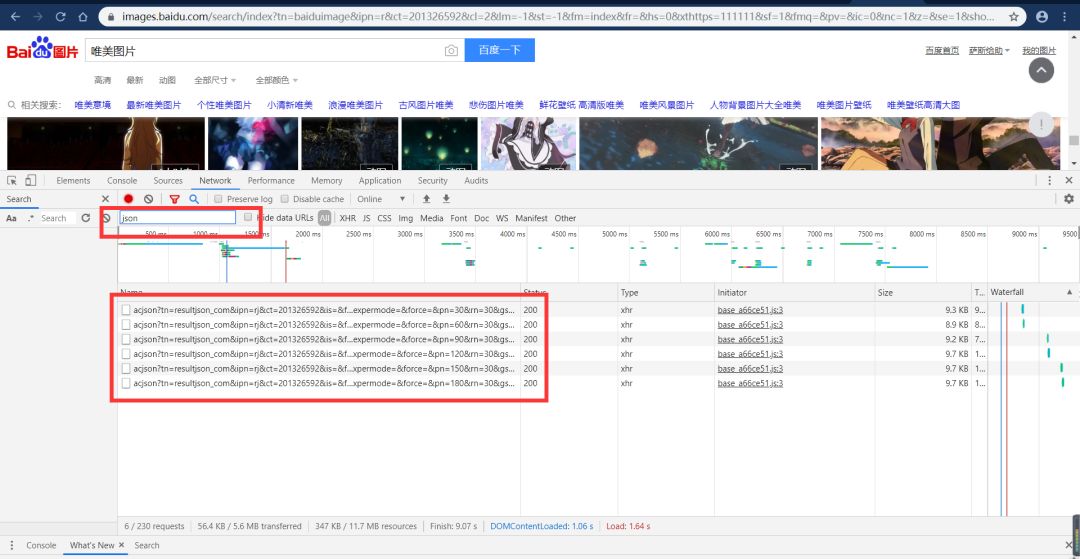
Task: Expand the 萨斯给助 account dropdown
Action: coord(989,50)
